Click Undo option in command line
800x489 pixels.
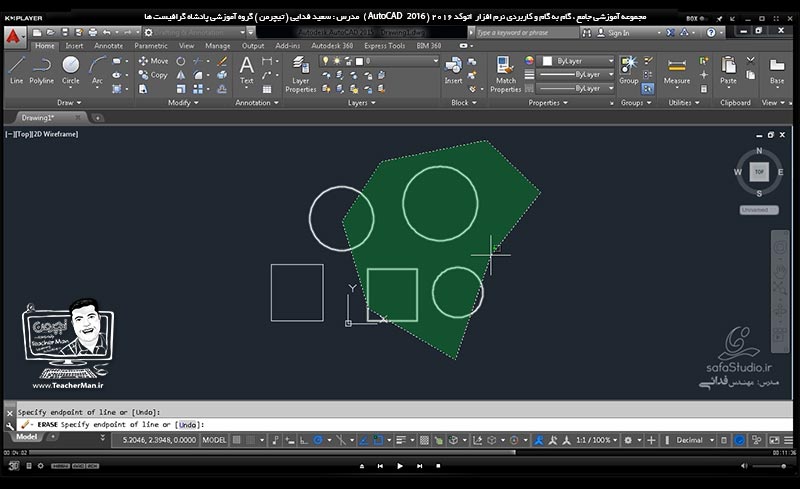(188, 425)
